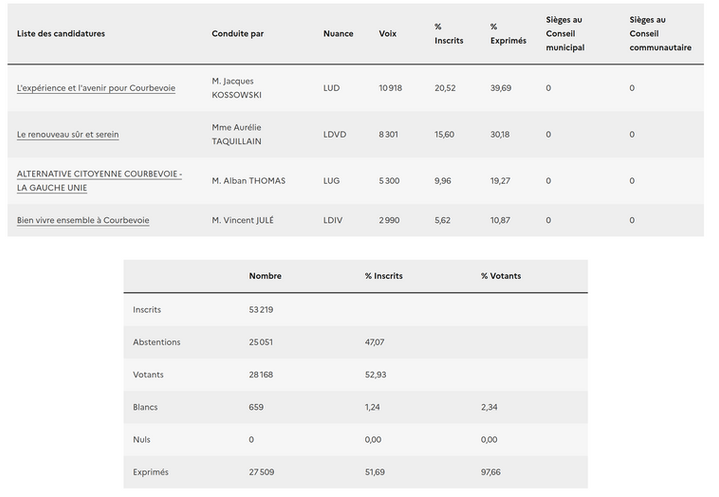Click the "Liste des candidatures" column header
The width and height of the screenshot is (719, 497).
61,34
